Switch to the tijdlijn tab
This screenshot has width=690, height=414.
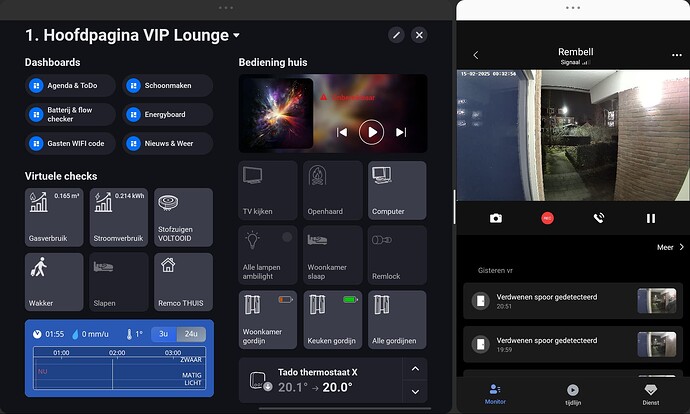coord(573,394)
